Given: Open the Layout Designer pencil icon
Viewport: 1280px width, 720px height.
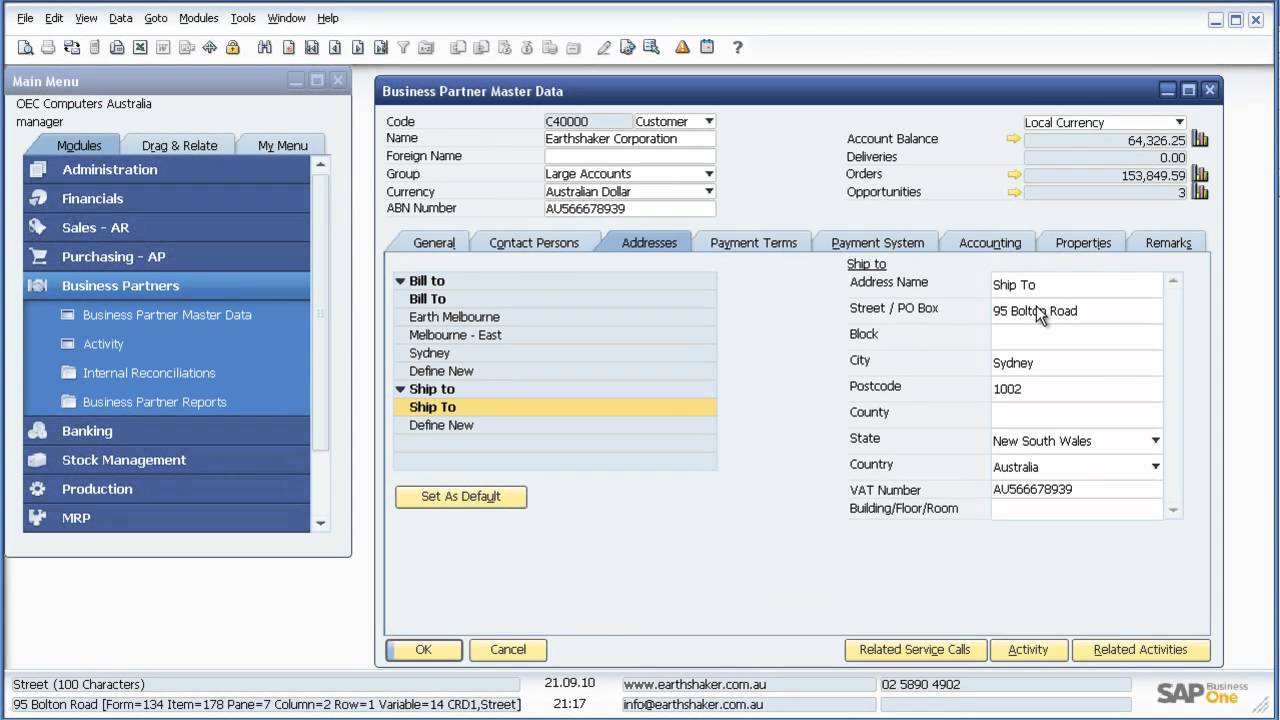Looking at the screenshot, I should click(x=603, y=47).
